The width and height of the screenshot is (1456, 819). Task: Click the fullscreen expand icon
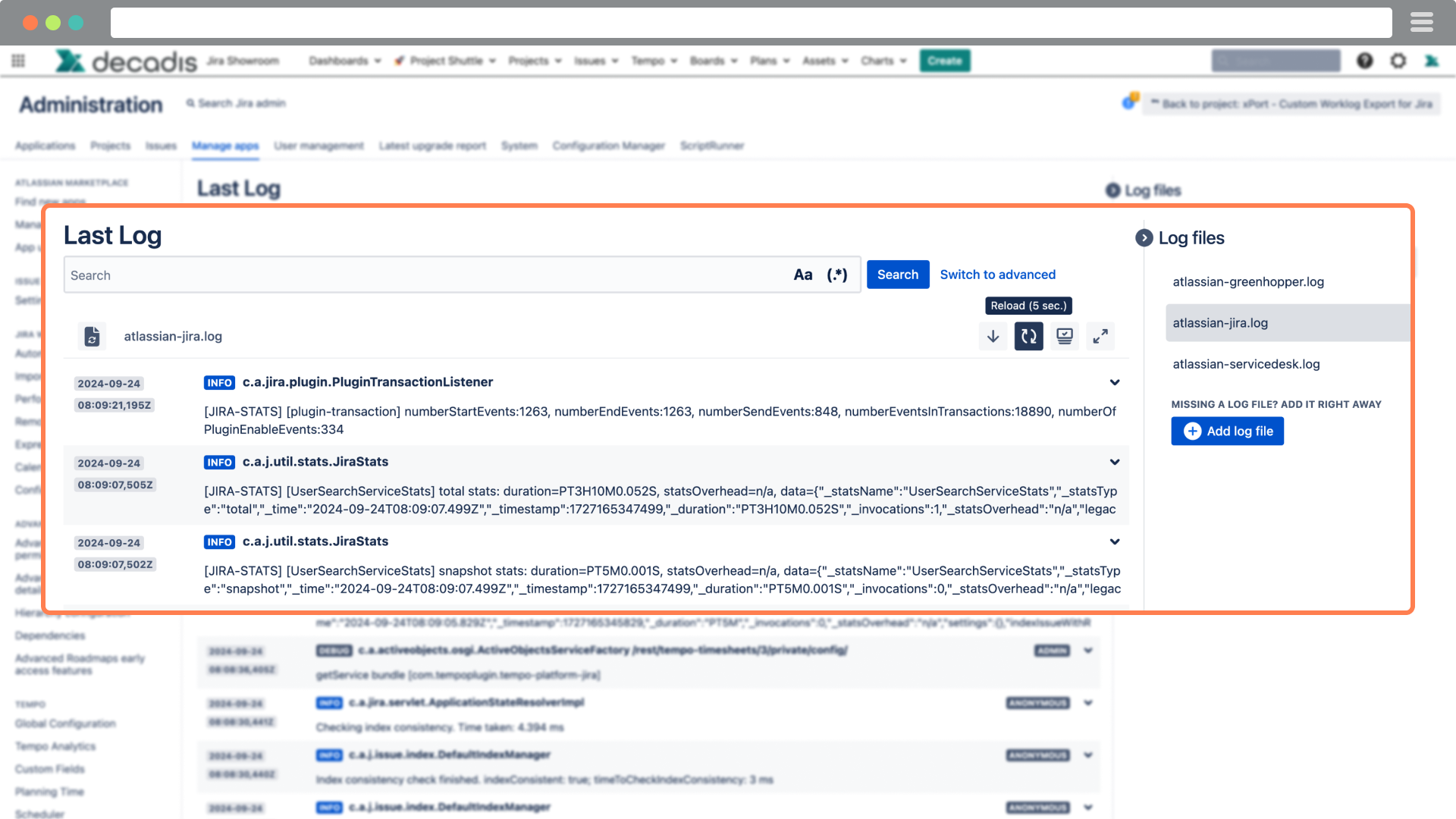click(1100, 336)
